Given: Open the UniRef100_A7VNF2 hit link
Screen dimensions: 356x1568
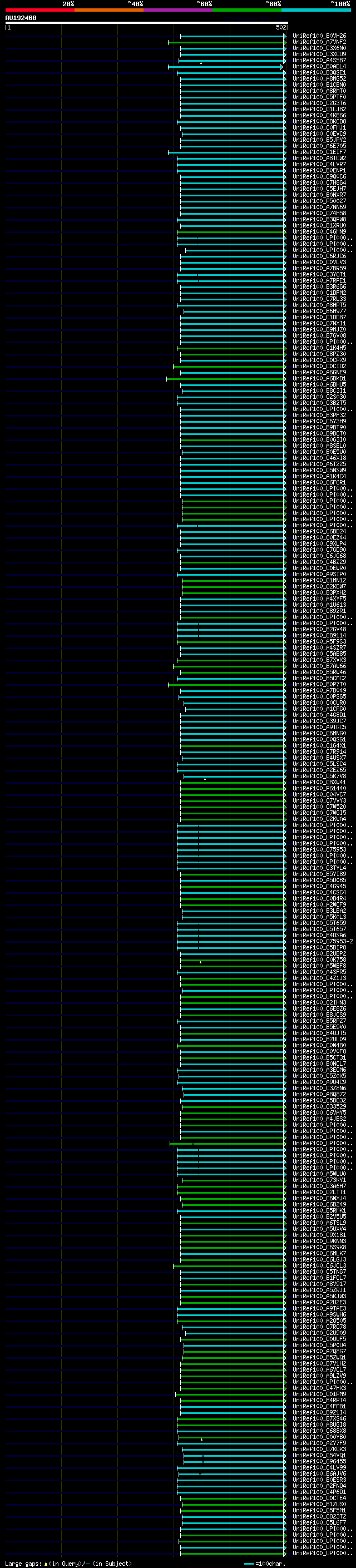Looking at the screenshot, I should pos(319,42).
